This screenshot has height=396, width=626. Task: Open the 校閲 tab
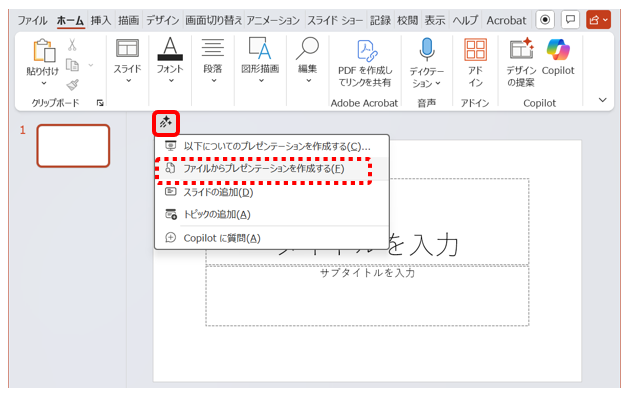pos(408,20)
